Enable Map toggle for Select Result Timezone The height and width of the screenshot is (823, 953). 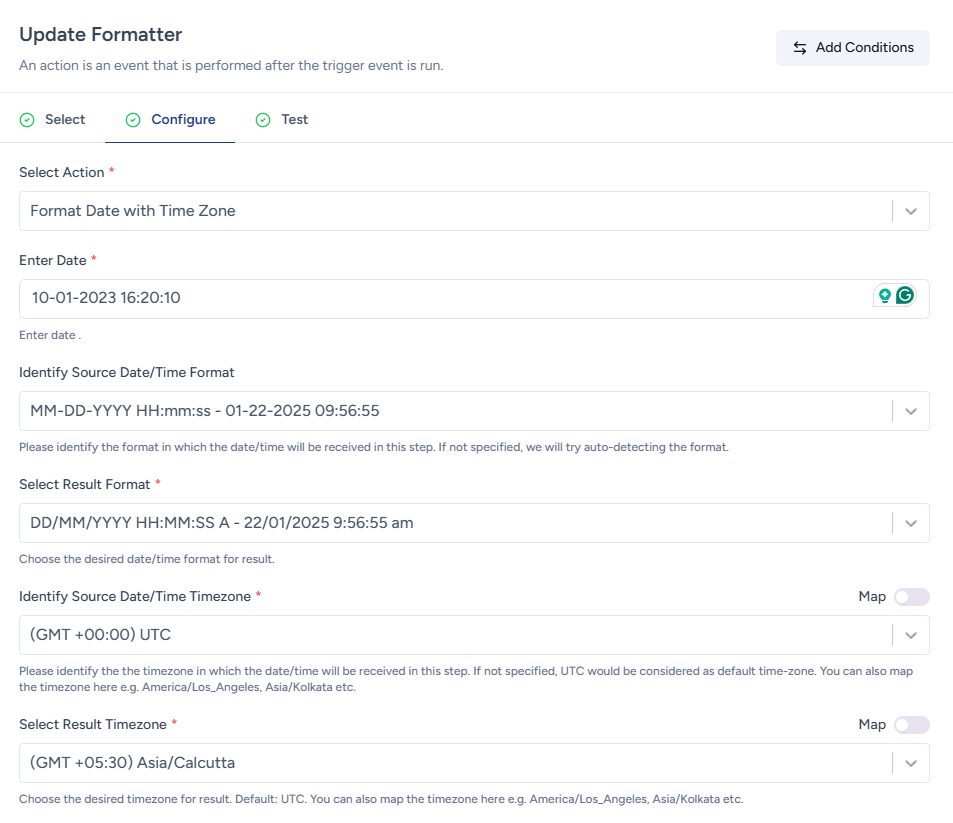911,725
